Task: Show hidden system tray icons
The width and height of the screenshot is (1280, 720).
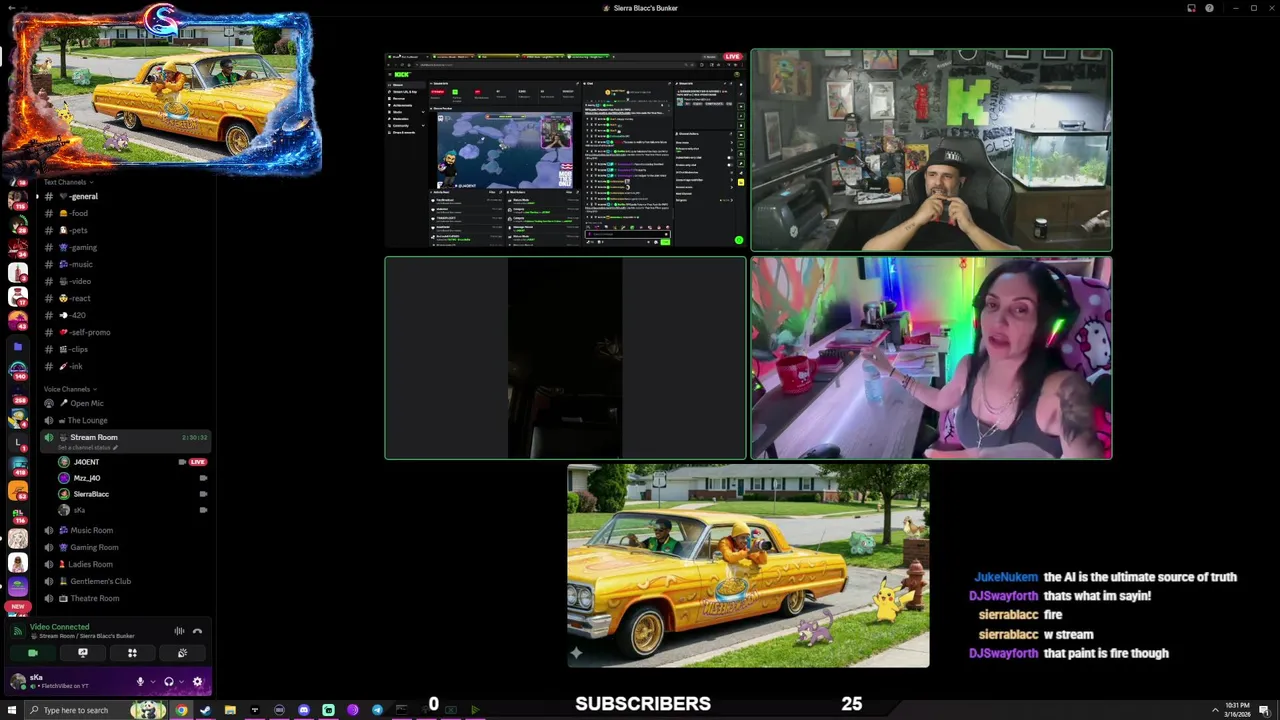Action: coord(1215,710)
